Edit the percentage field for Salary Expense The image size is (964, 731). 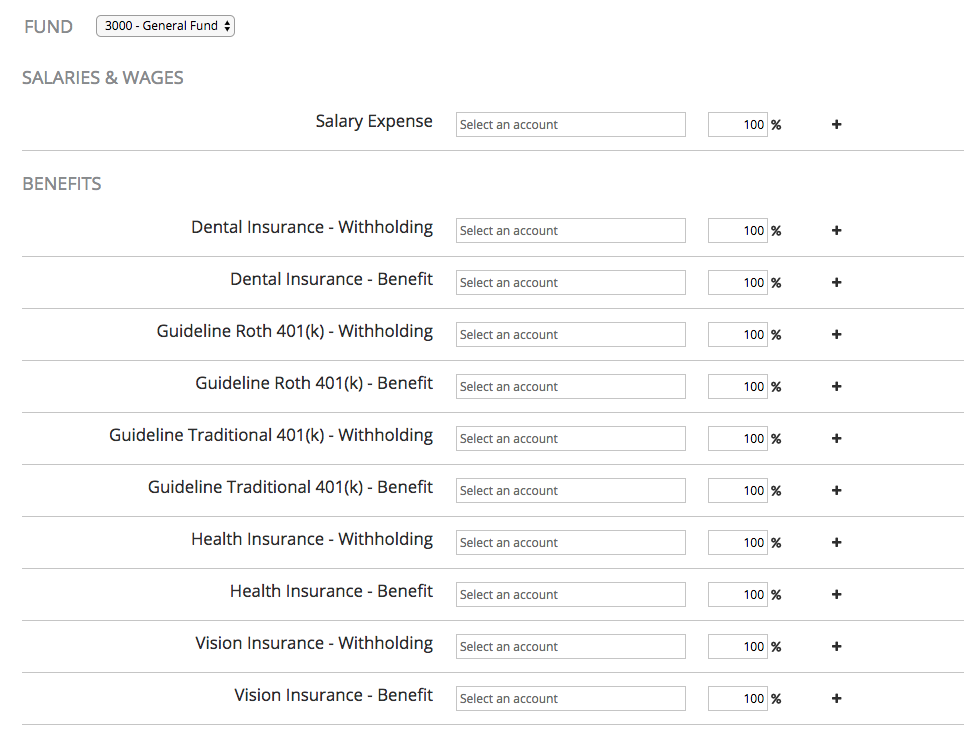click(x=738, y=124)
